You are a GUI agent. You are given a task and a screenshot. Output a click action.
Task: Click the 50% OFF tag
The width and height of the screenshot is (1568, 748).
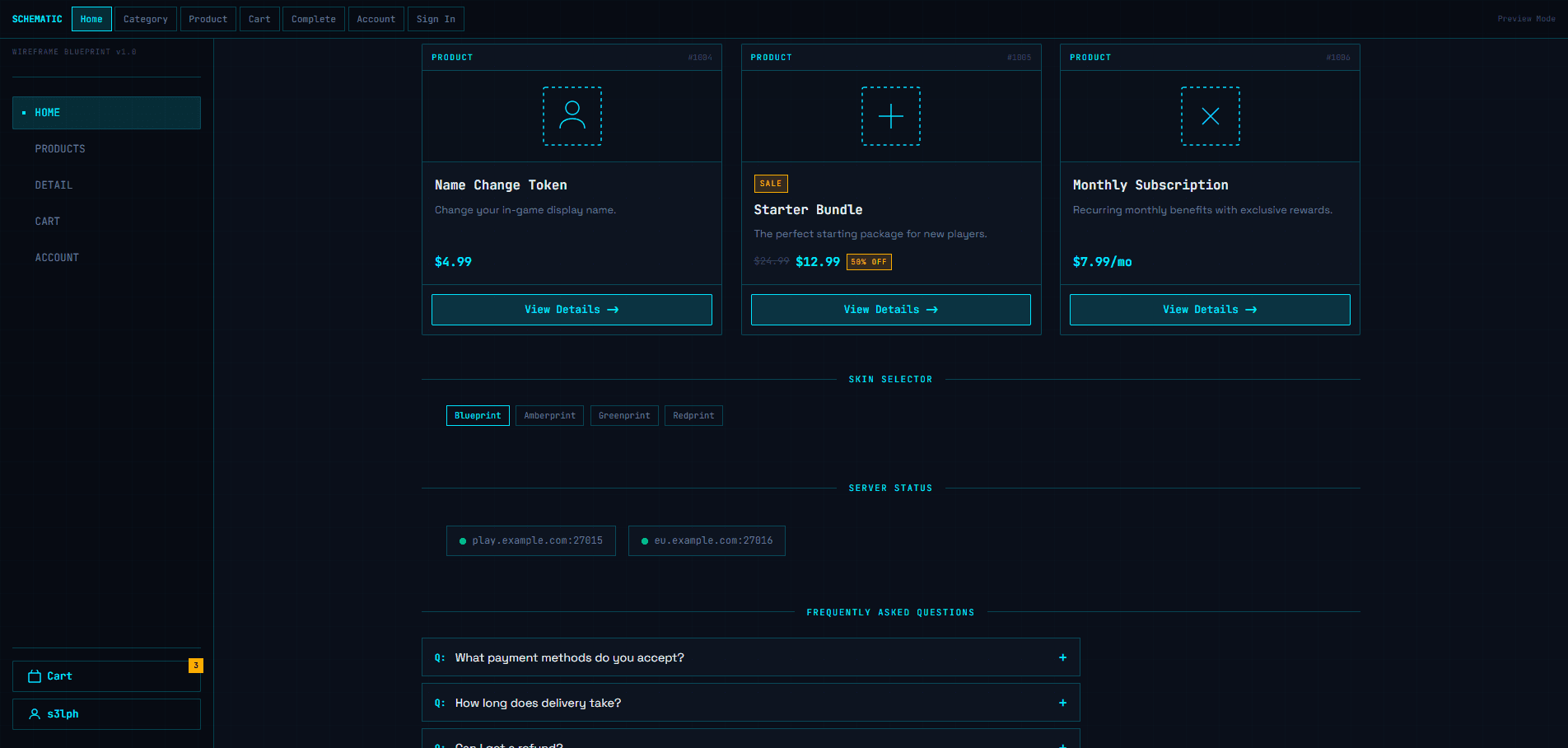click(x=869, y=262)
